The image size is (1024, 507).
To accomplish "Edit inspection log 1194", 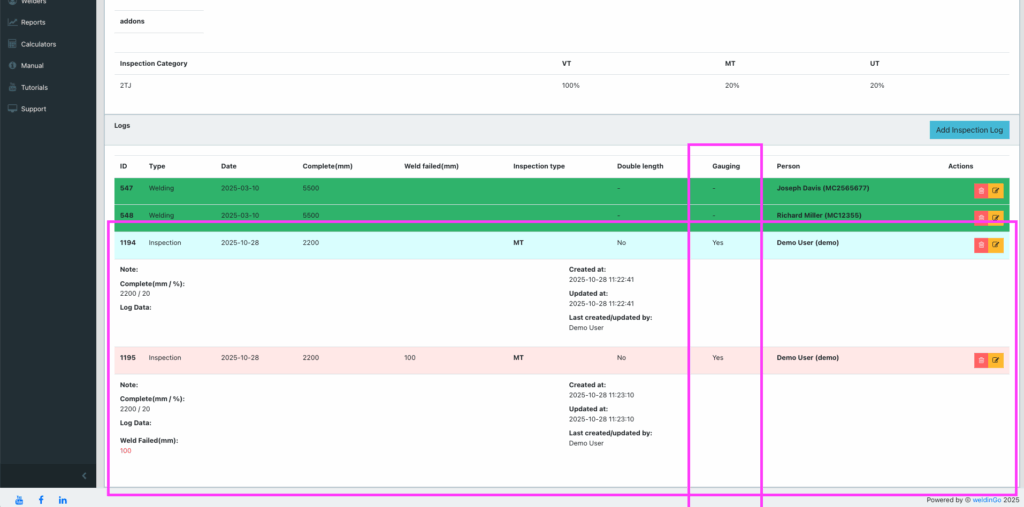I will [995, 244].
